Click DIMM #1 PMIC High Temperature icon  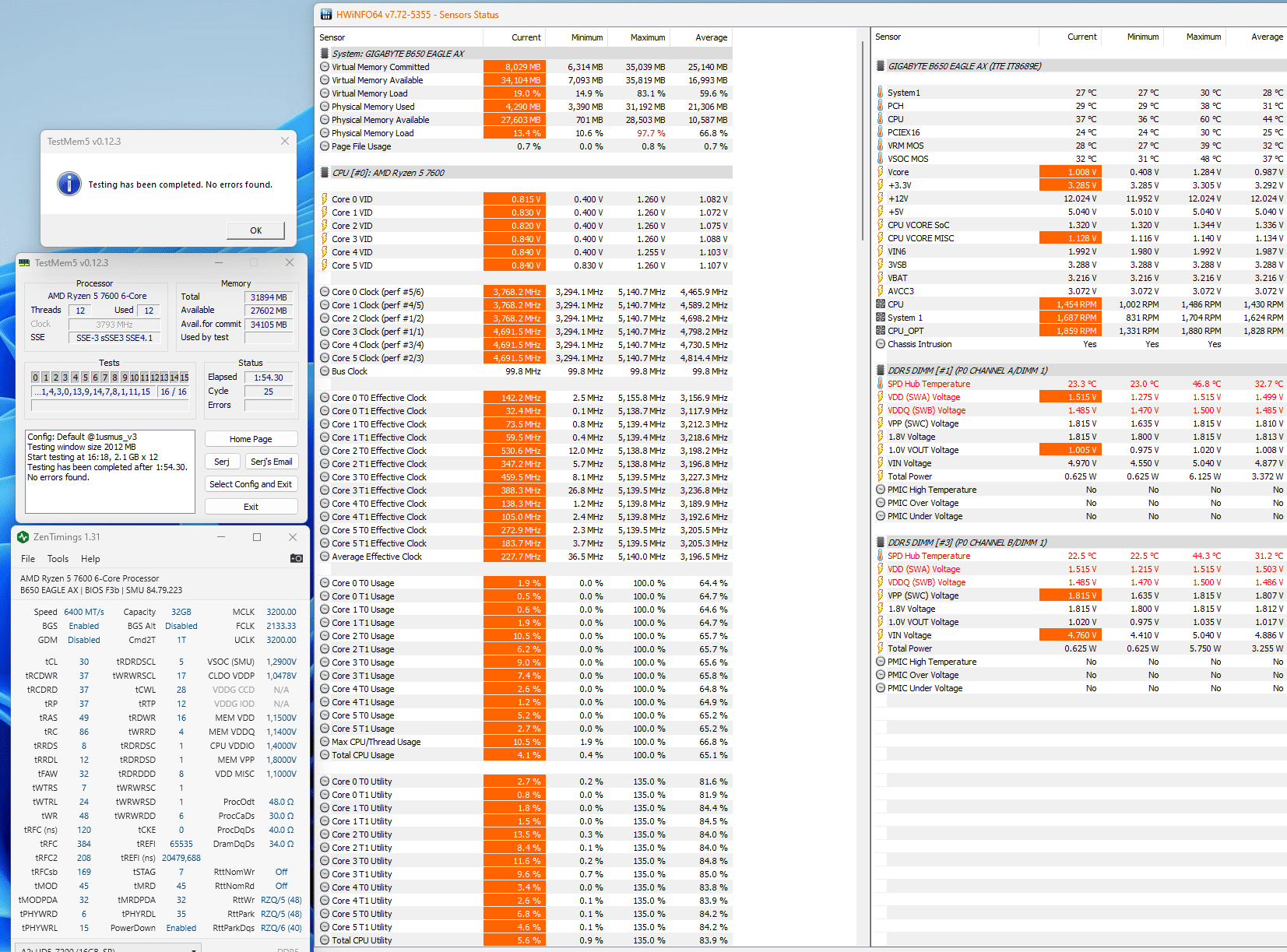coord(881,490)
